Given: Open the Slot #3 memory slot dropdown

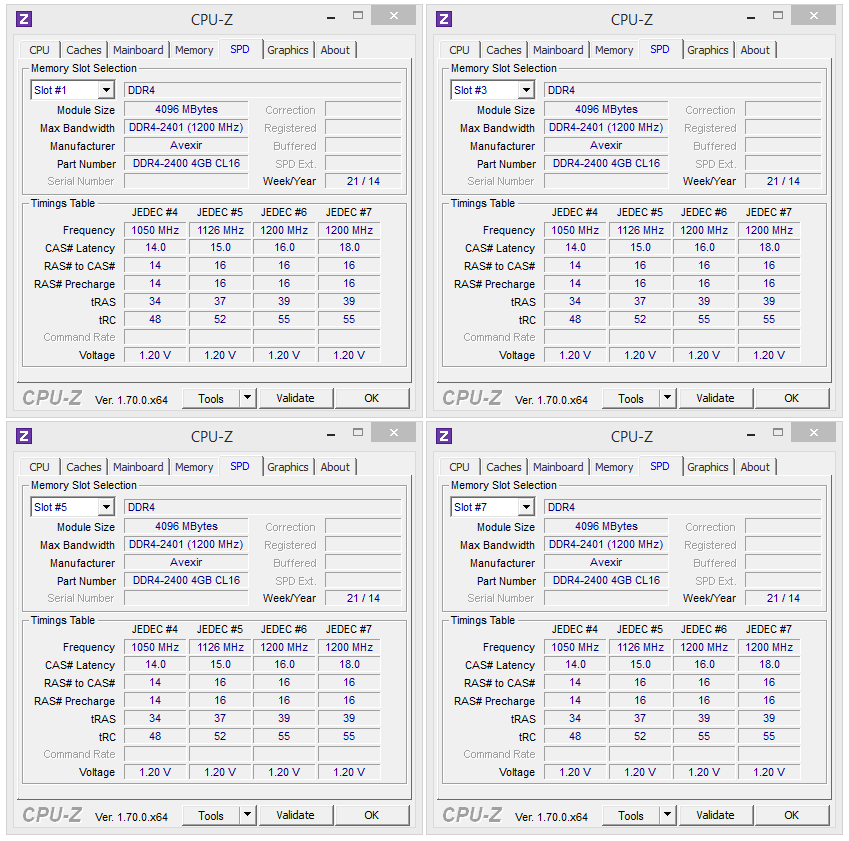Looking at the screenshot, I should [526, 90].
